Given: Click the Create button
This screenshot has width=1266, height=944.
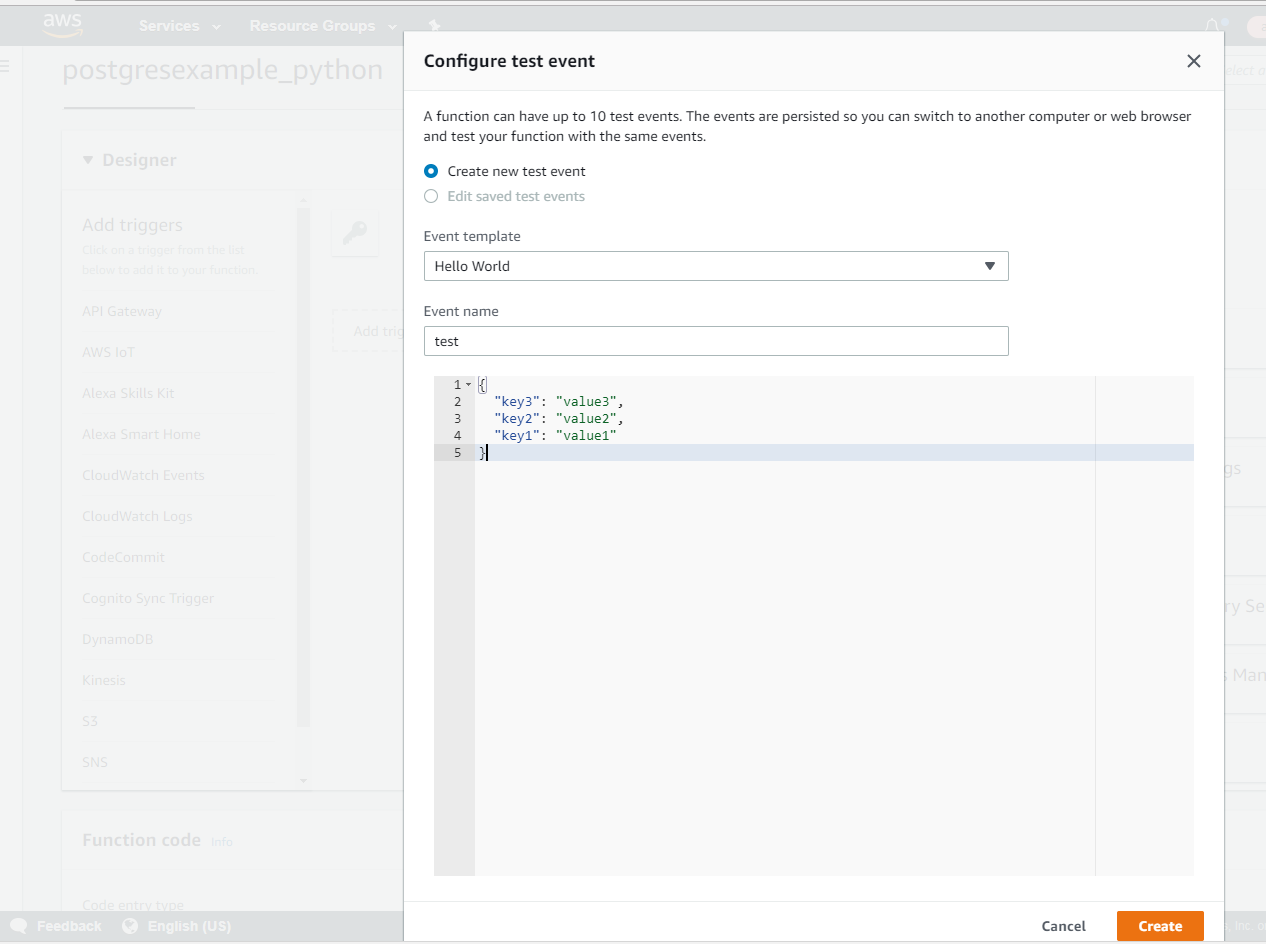Looking at the screenshot, I should tap(1159, 926).
